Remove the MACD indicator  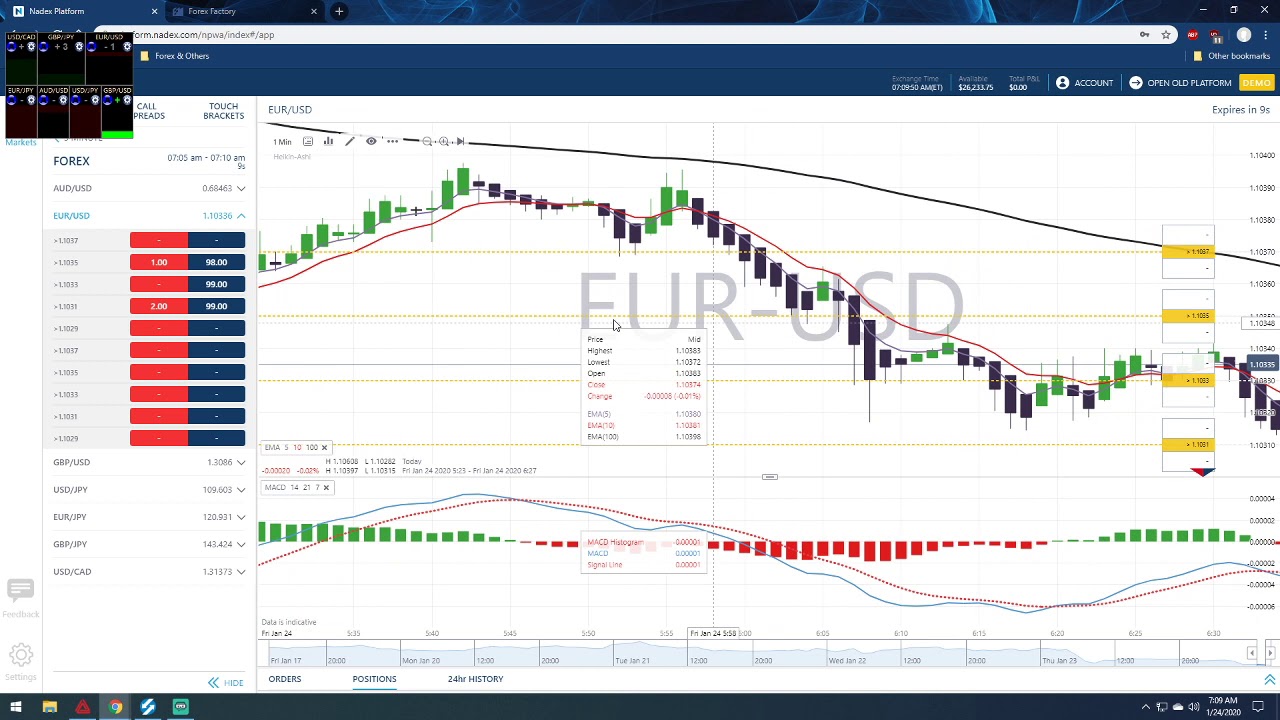click(326, 487)
